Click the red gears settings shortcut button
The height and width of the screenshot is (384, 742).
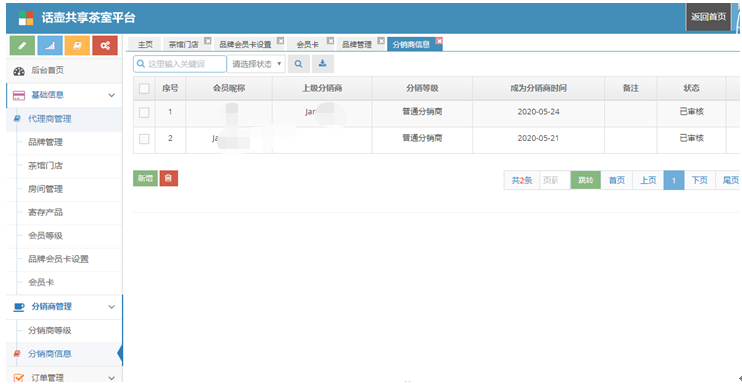[x=105, y=45]
